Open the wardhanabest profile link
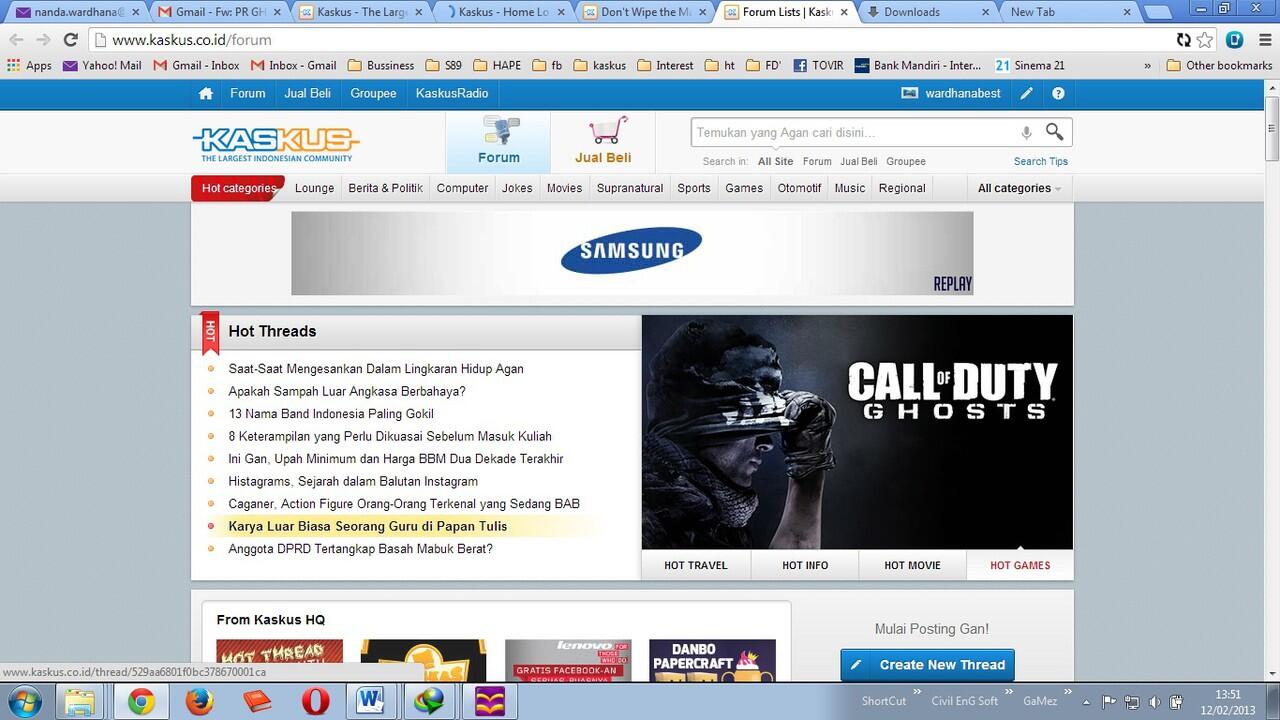Image resolution: width=1280 pixels, height=720 pixels. 950,93
